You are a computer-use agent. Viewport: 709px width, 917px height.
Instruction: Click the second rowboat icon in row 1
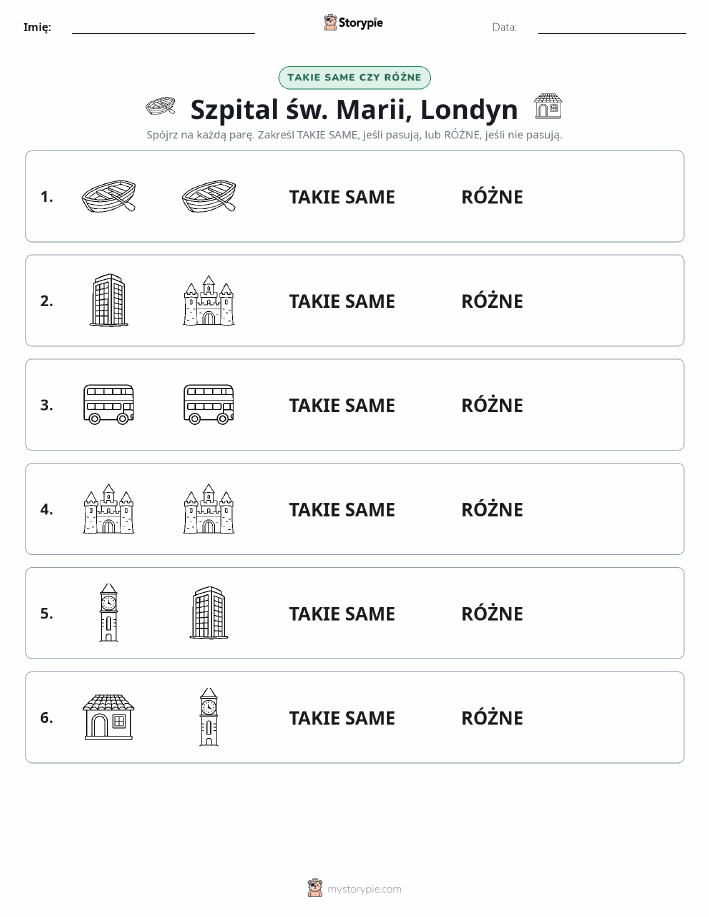(x=209, y=196)
